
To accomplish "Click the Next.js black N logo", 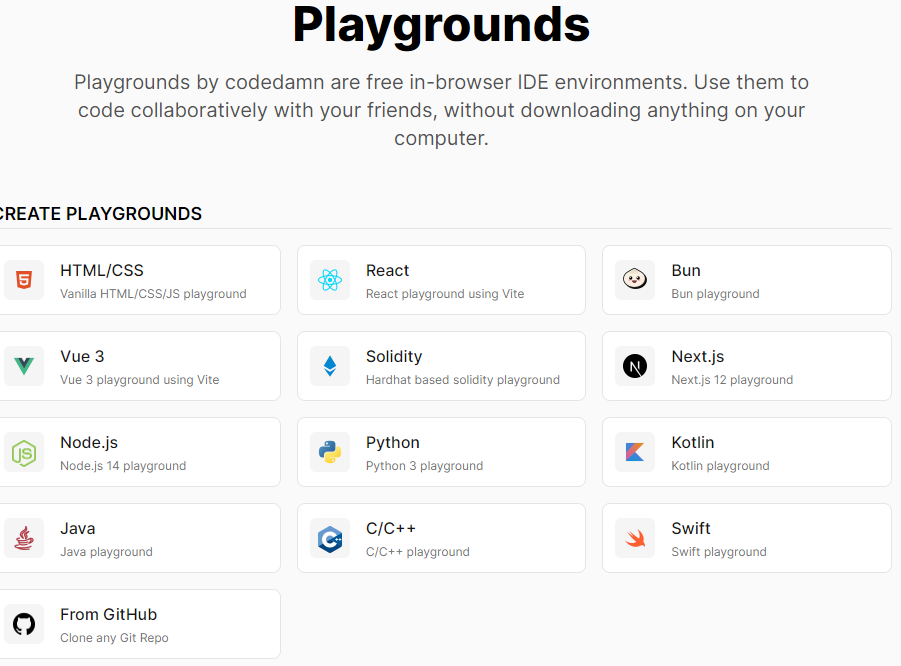I will pos(635,366).
